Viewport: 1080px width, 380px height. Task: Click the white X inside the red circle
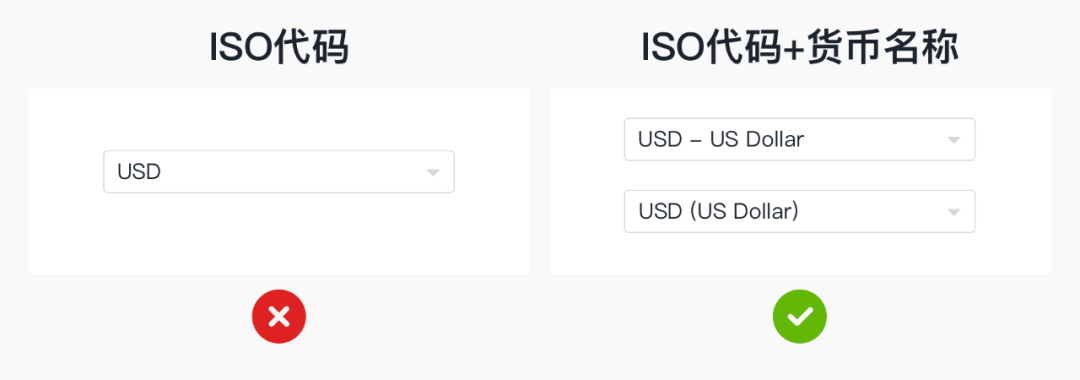(279, 317)
